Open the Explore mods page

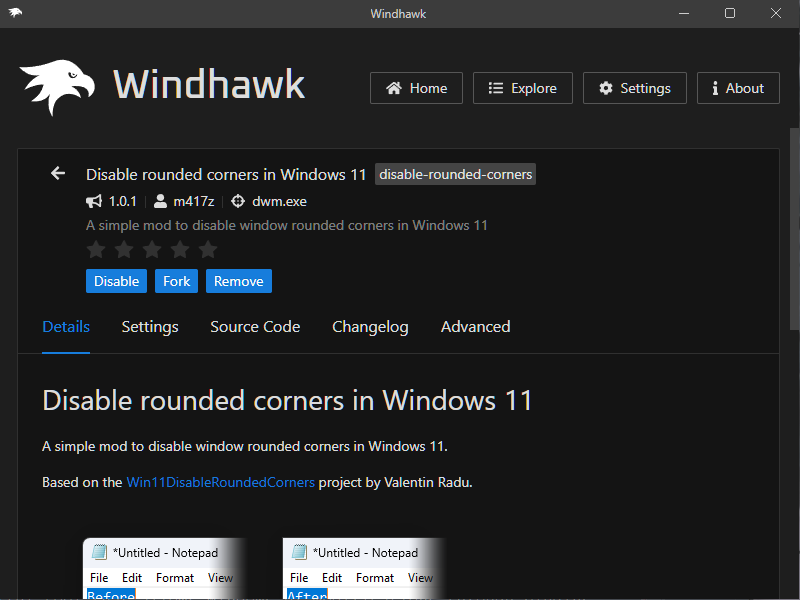pos(522,88)
